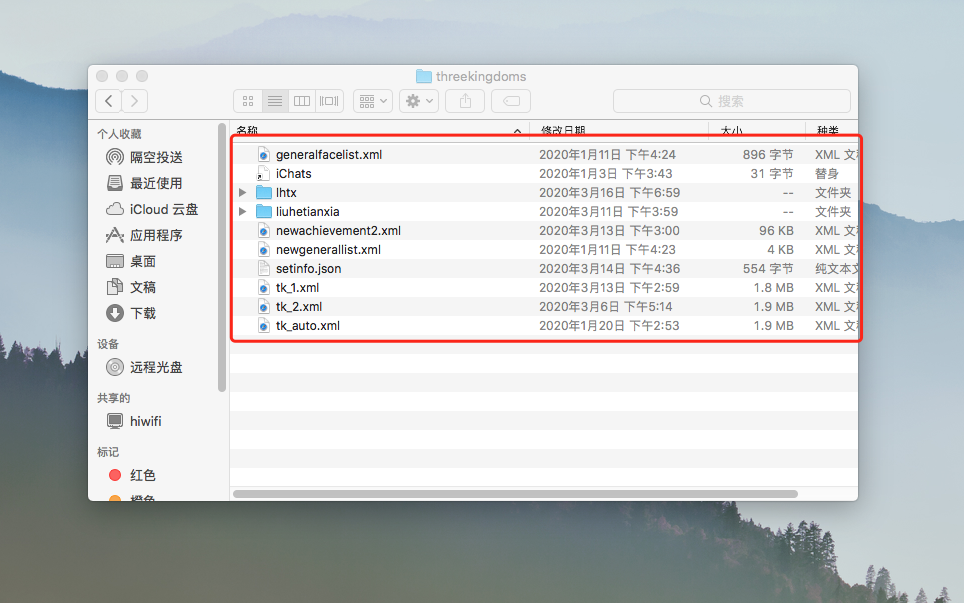Image resolution: width=964 pixels, height=603 pixels.
Task: Open the gear action menu
Action: click(419, 101)
